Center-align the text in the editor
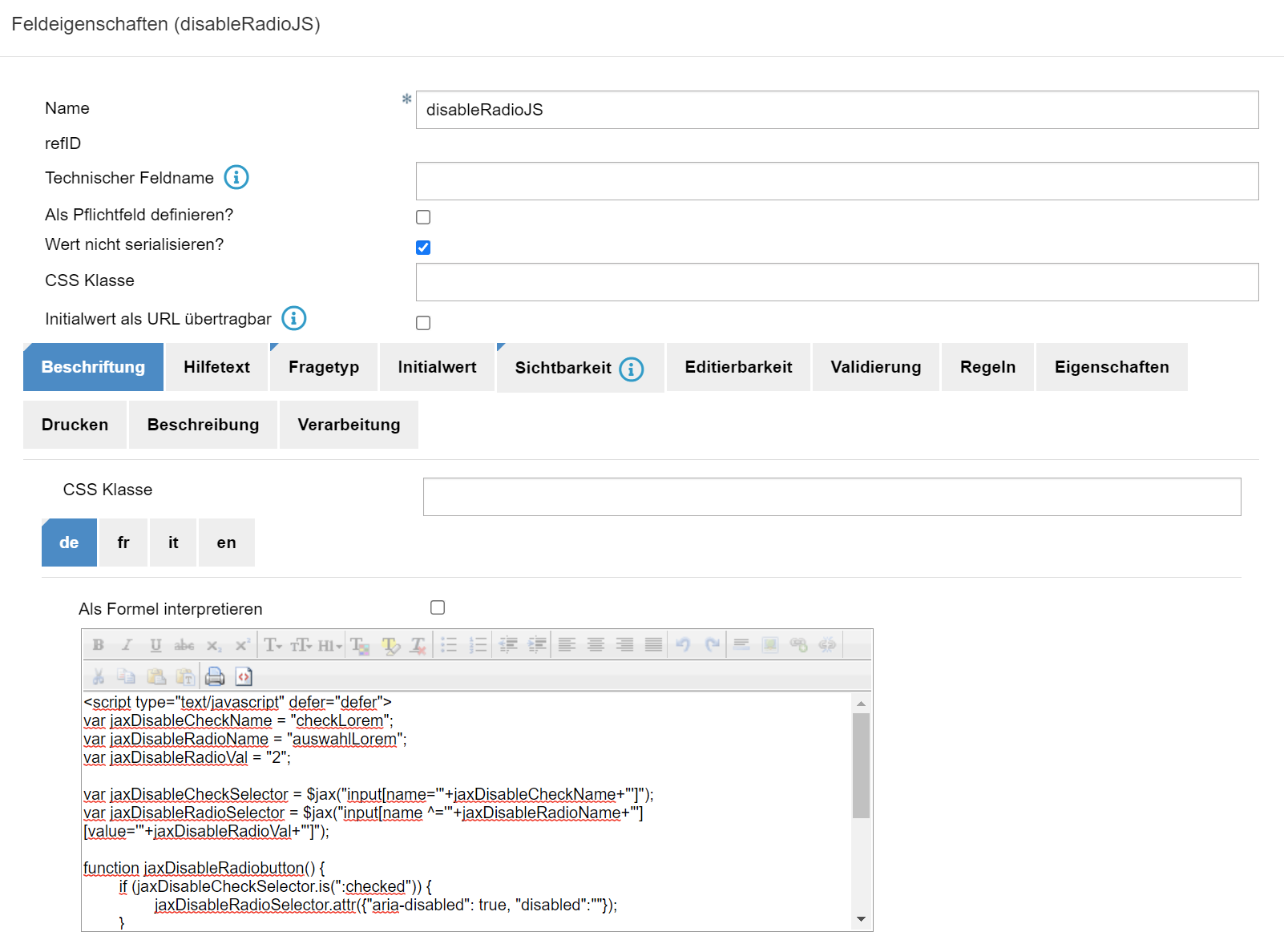 596,645
